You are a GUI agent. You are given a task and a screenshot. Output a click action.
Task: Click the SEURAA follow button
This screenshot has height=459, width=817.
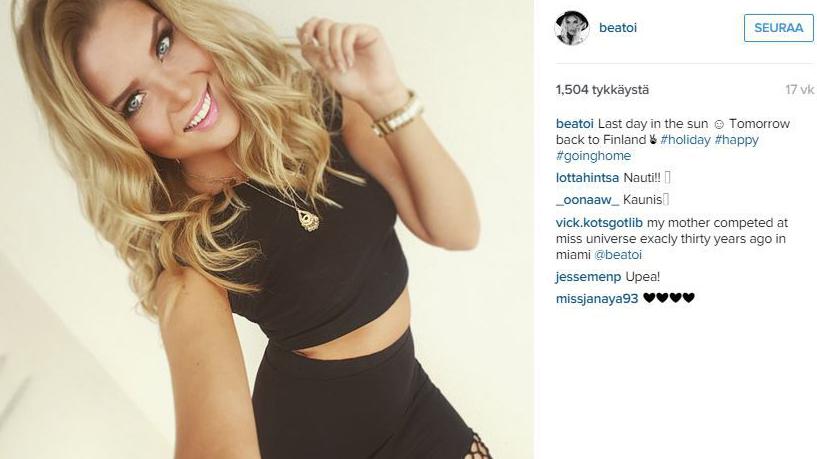click(x=778, y=28)
